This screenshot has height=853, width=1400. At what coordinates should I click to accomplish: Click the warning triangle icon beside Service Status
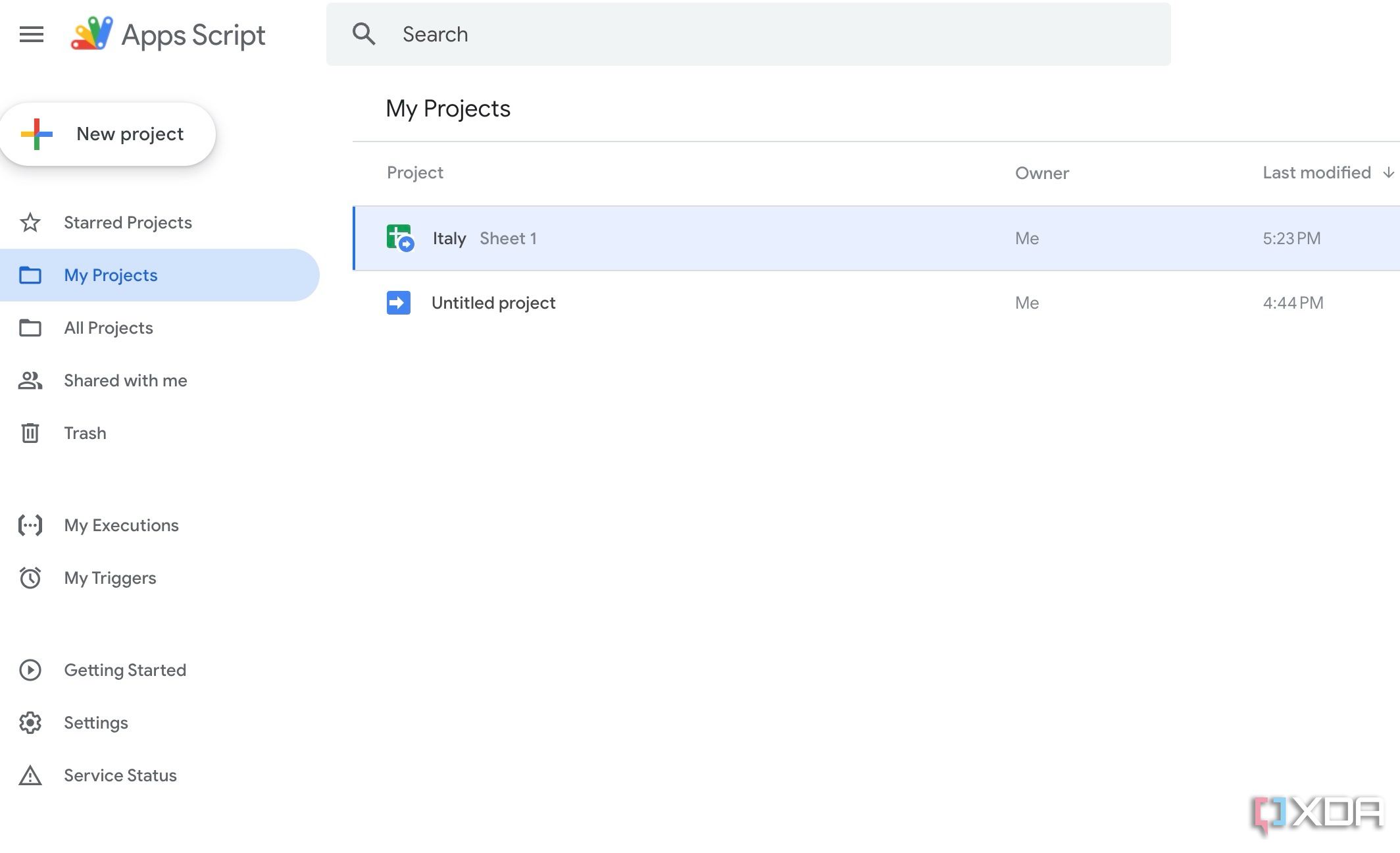pyautogui.click(x=30, y=775)
